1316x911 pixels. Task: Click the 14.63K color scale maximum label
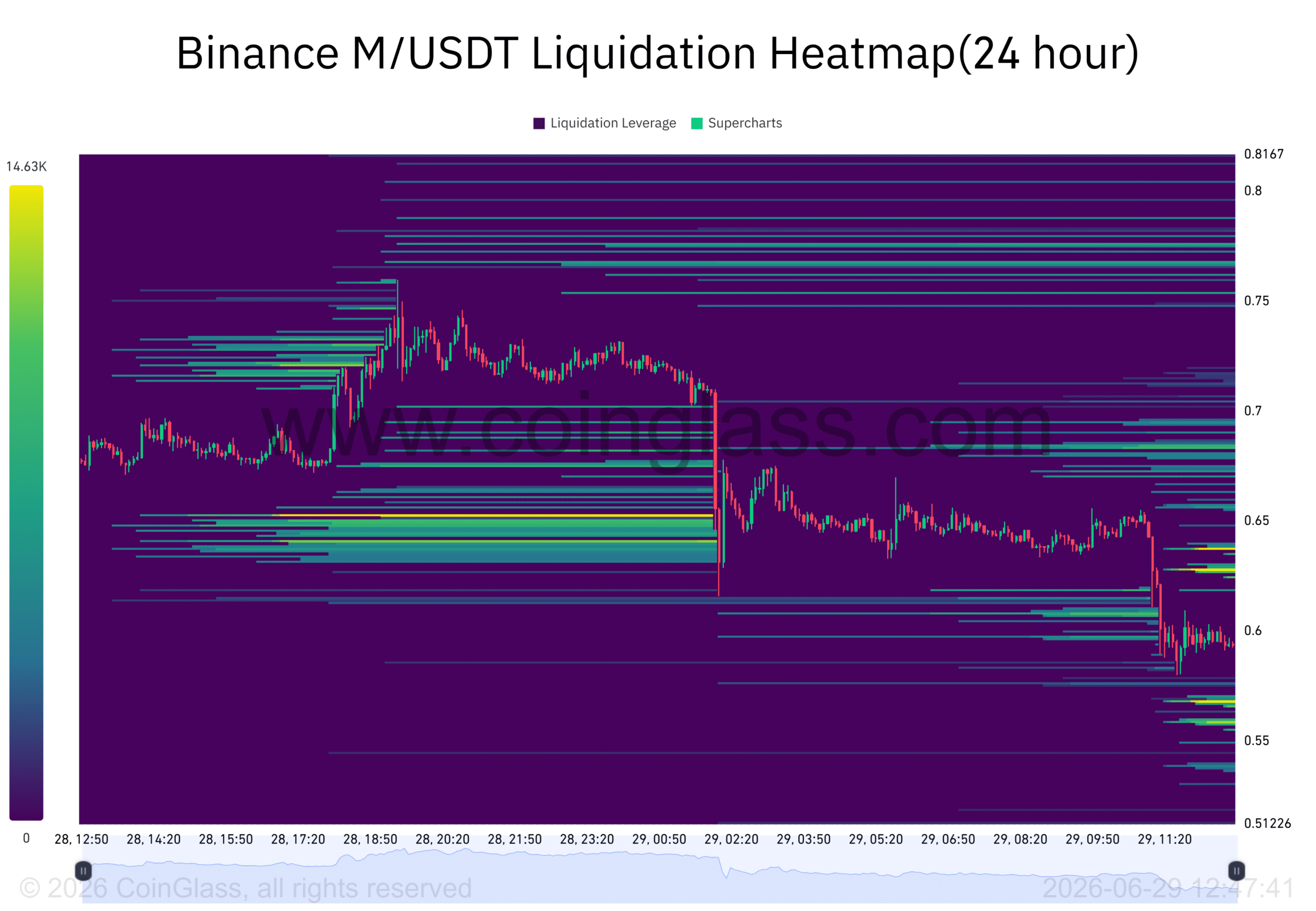pyautogui.click(x=26, y=167)
